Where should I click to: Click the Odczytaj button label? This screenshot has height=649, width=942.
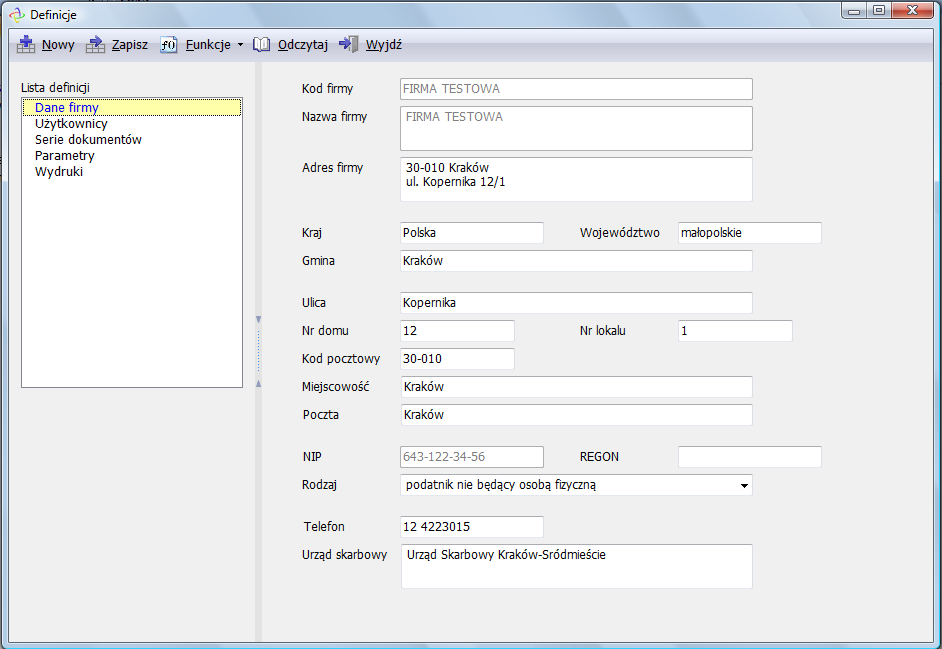click(x=303, y=44)
